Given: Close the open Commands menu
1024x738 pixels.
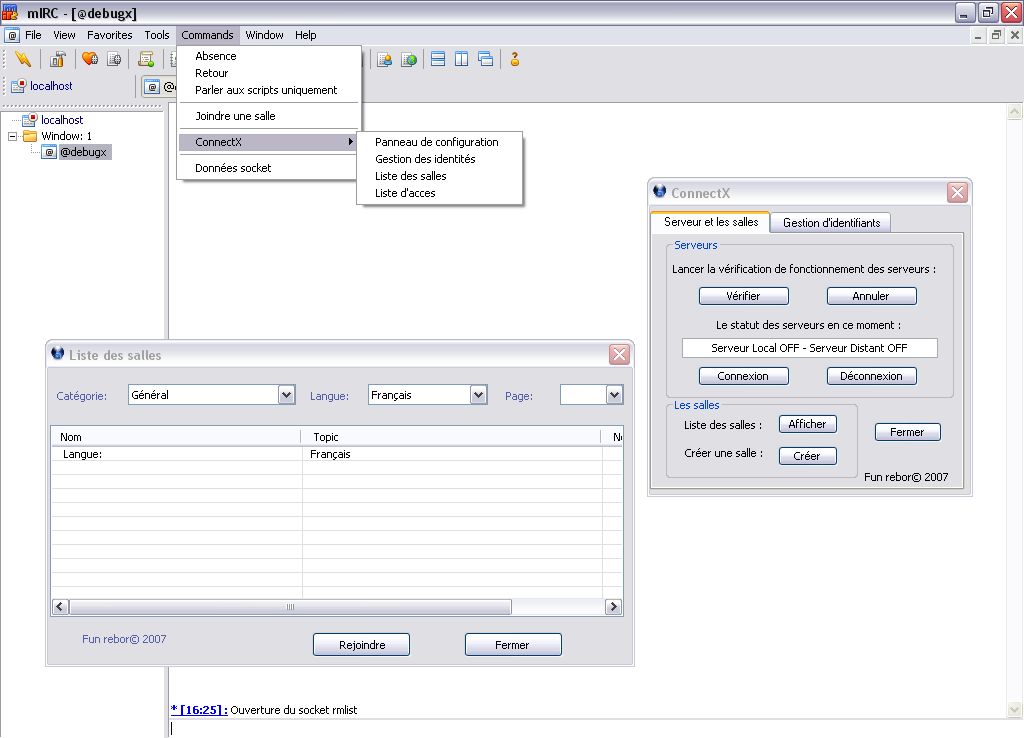Looking at the screenshot, I should [x=208, y=35].
